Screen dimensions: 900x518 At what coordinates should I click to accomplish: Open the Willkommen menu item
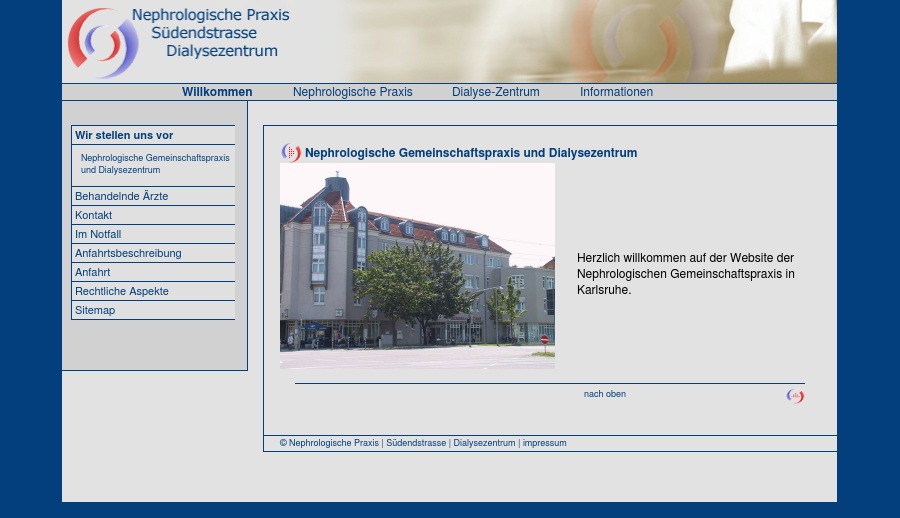(x=217, y=92)
